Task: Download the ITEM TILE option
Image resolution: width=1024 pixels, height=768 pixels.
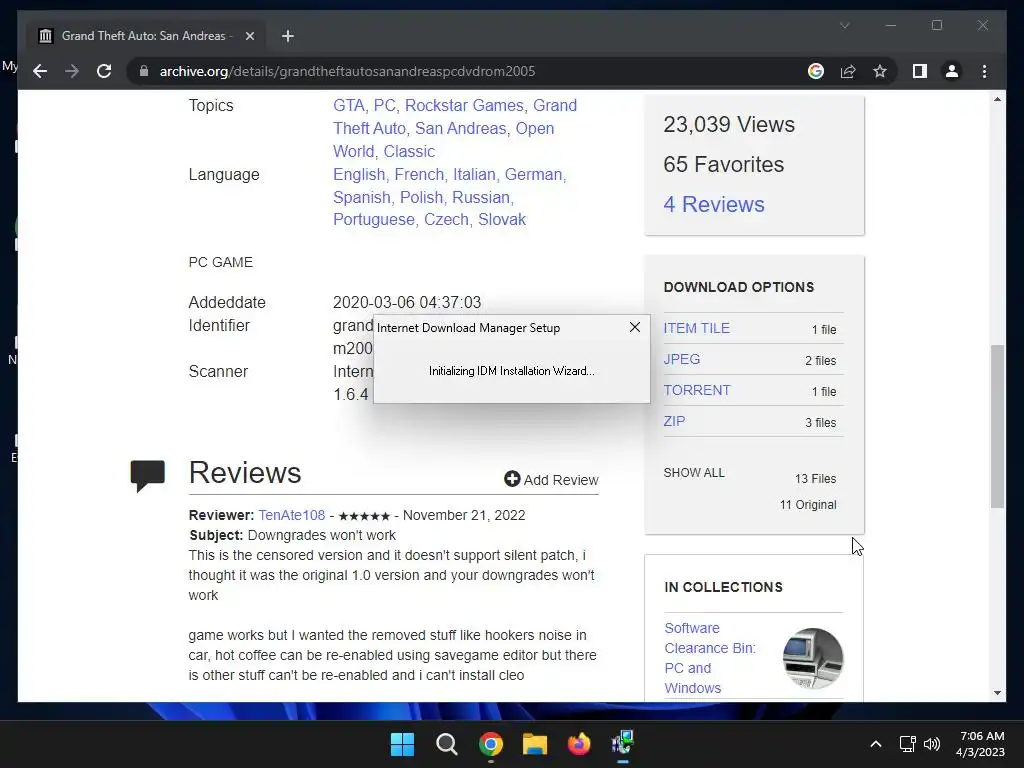Action: coord(696,328)
